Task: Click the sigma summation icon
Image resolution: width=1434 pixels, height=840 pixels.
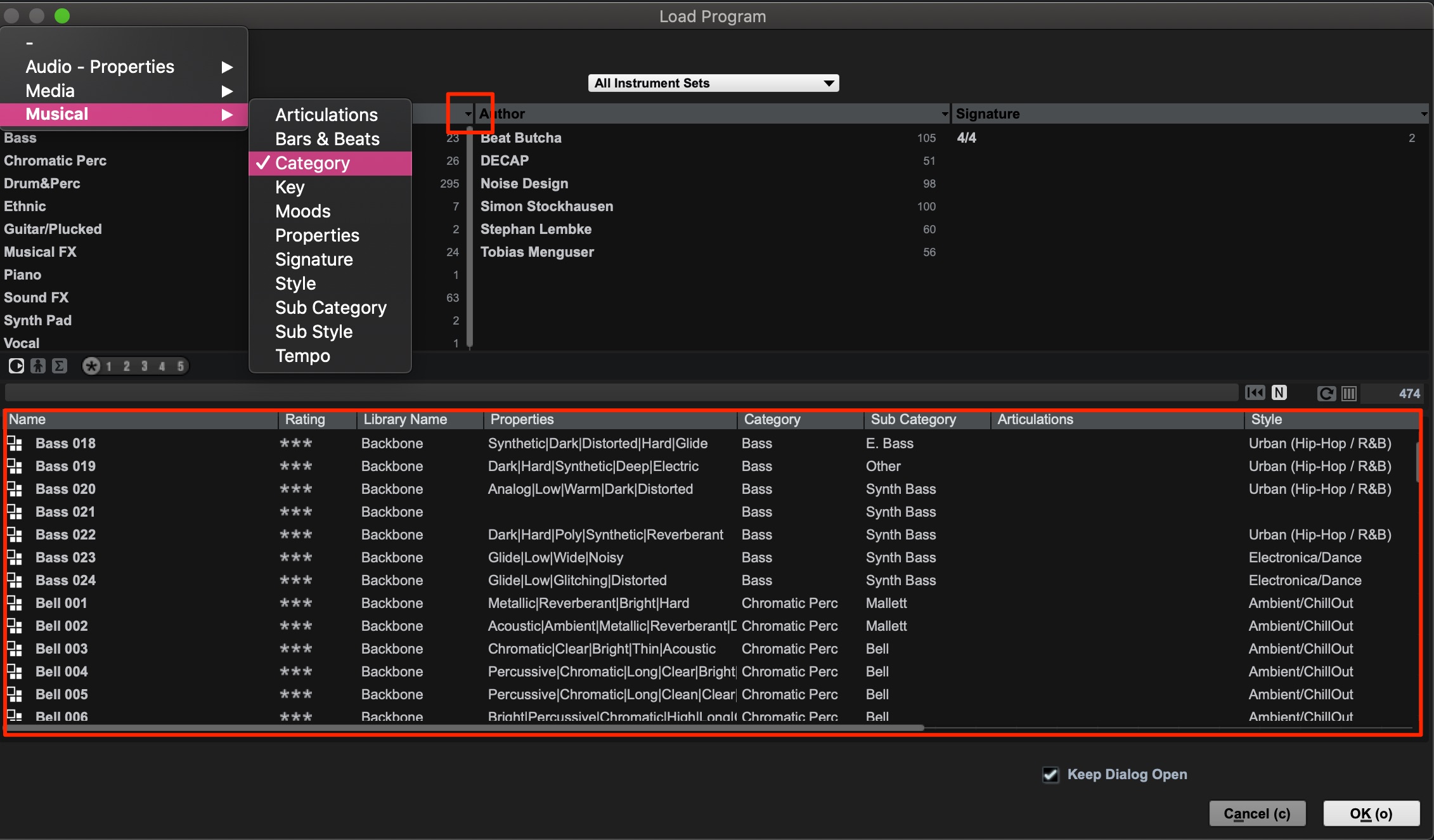Action: point(60,366)
